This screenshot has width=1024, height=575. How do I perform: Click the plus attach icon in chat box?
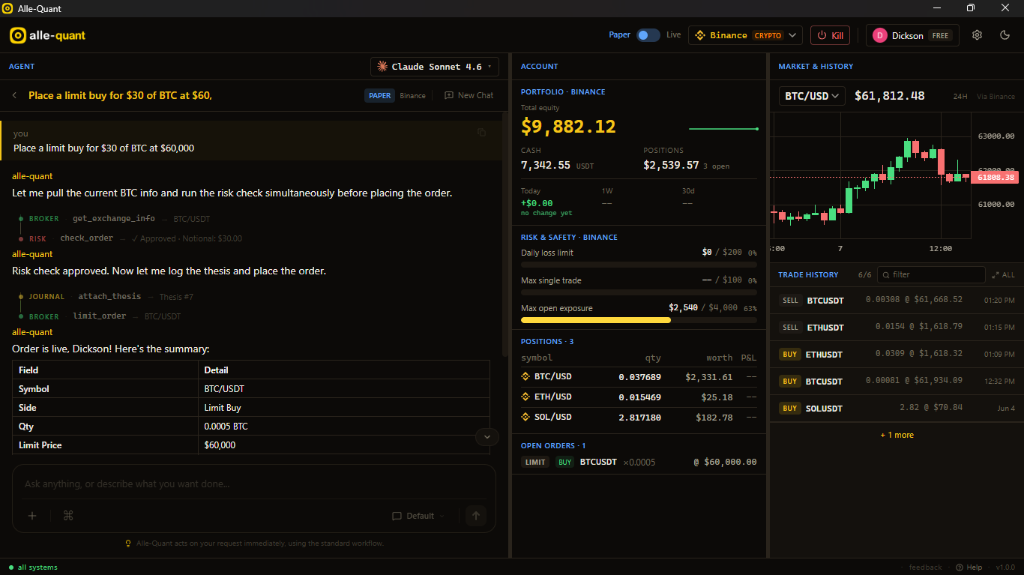(32, 516)
